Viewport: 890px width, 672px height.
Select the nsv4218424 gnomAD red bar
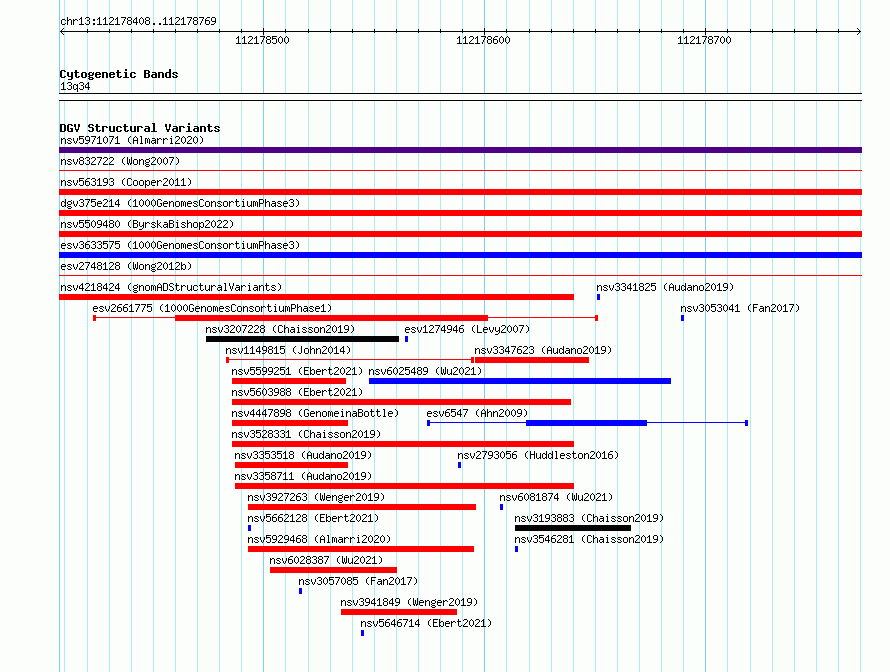[x=317, y=297]
